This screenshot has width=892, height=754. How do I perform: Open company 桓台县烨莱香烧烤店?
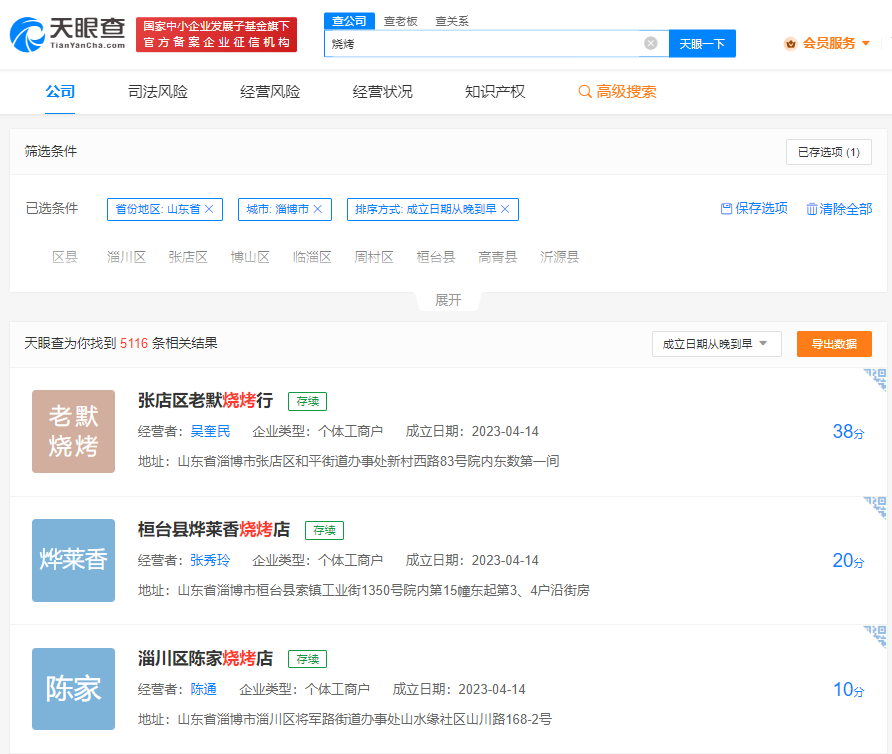click(x=214, y=530)
